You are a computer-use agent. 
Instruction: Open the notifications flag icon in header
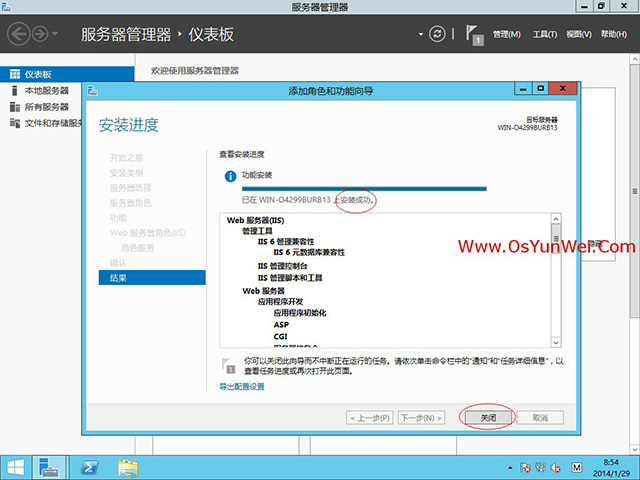coord(474,35)
